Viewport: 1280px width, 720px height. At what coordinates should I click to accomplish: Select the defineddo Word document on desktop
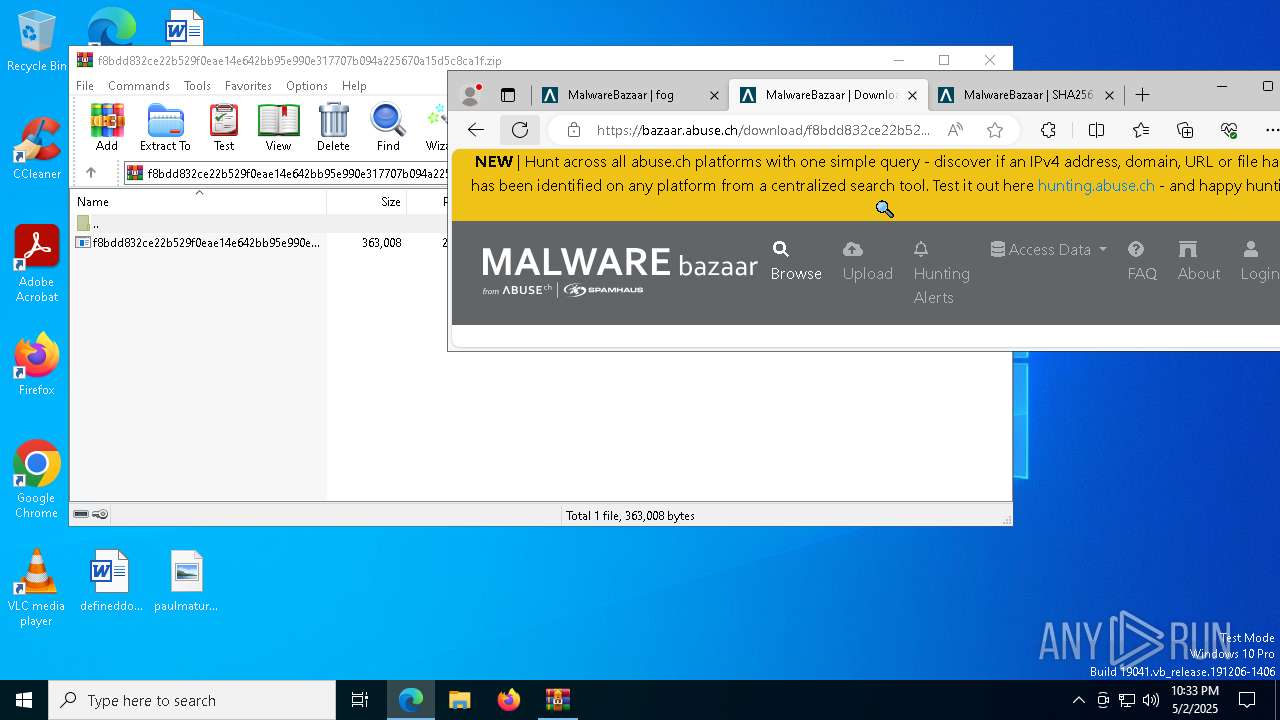109,581
